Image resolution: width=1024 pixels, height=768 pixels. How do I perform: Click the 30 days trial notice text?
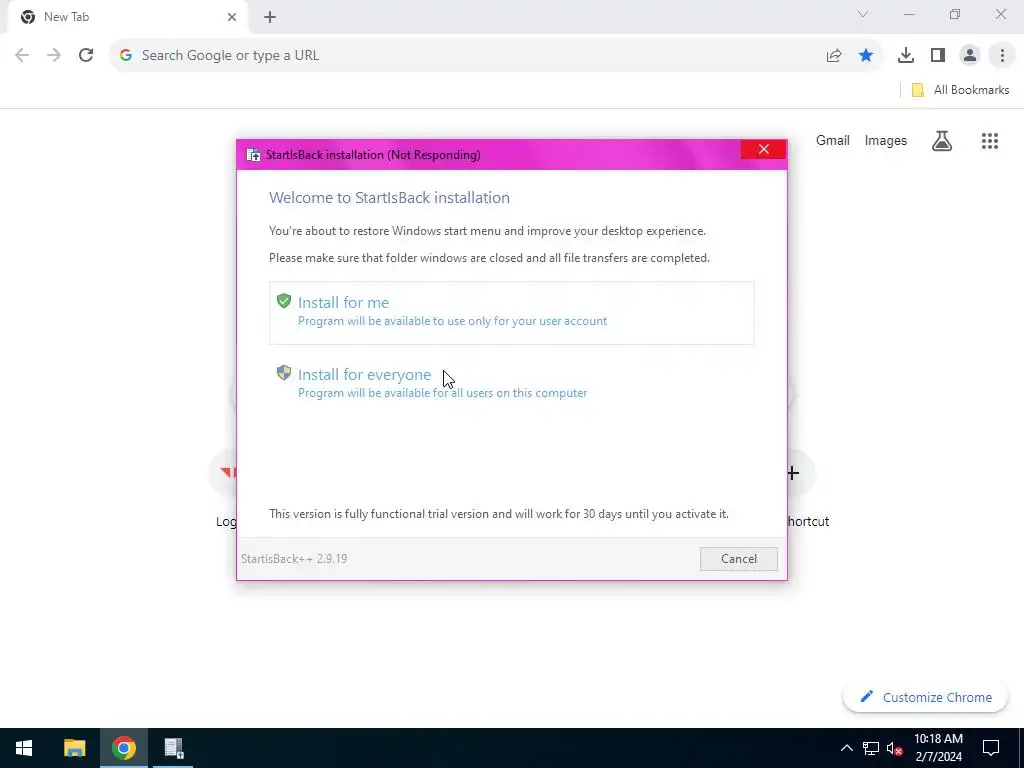coord(498,514)
